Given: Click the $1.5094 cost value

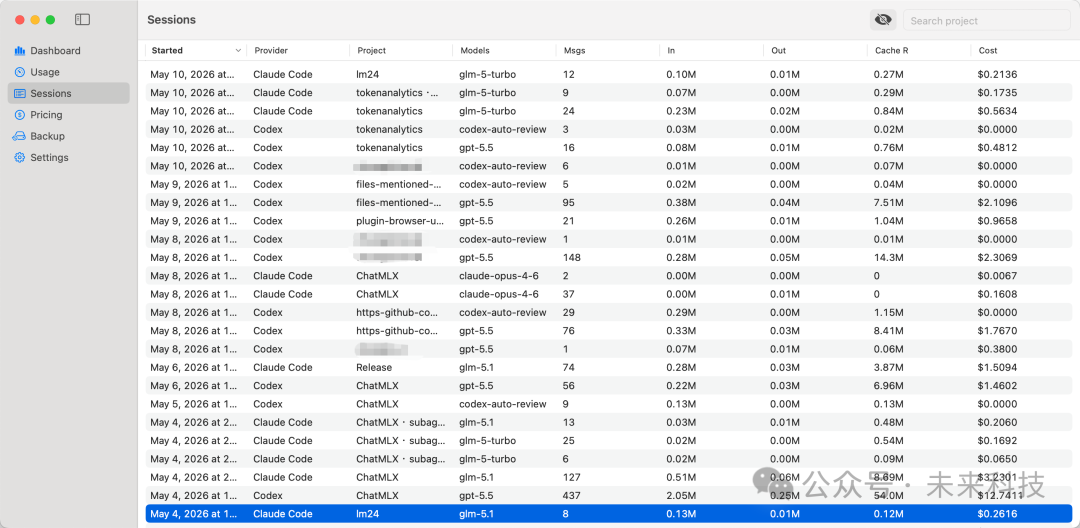Looking at the screenshot, I should tap(997, 368).
